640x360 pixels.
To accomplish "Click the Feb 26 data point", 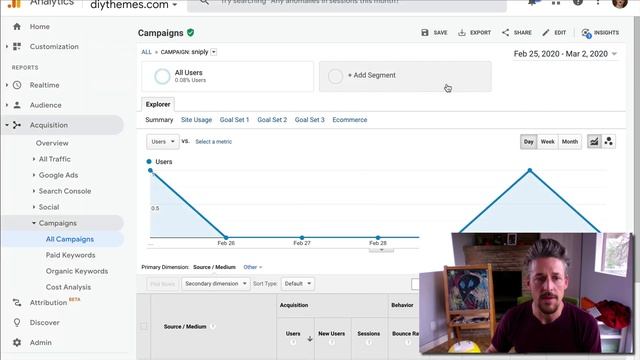I will (x=226, y=237).
